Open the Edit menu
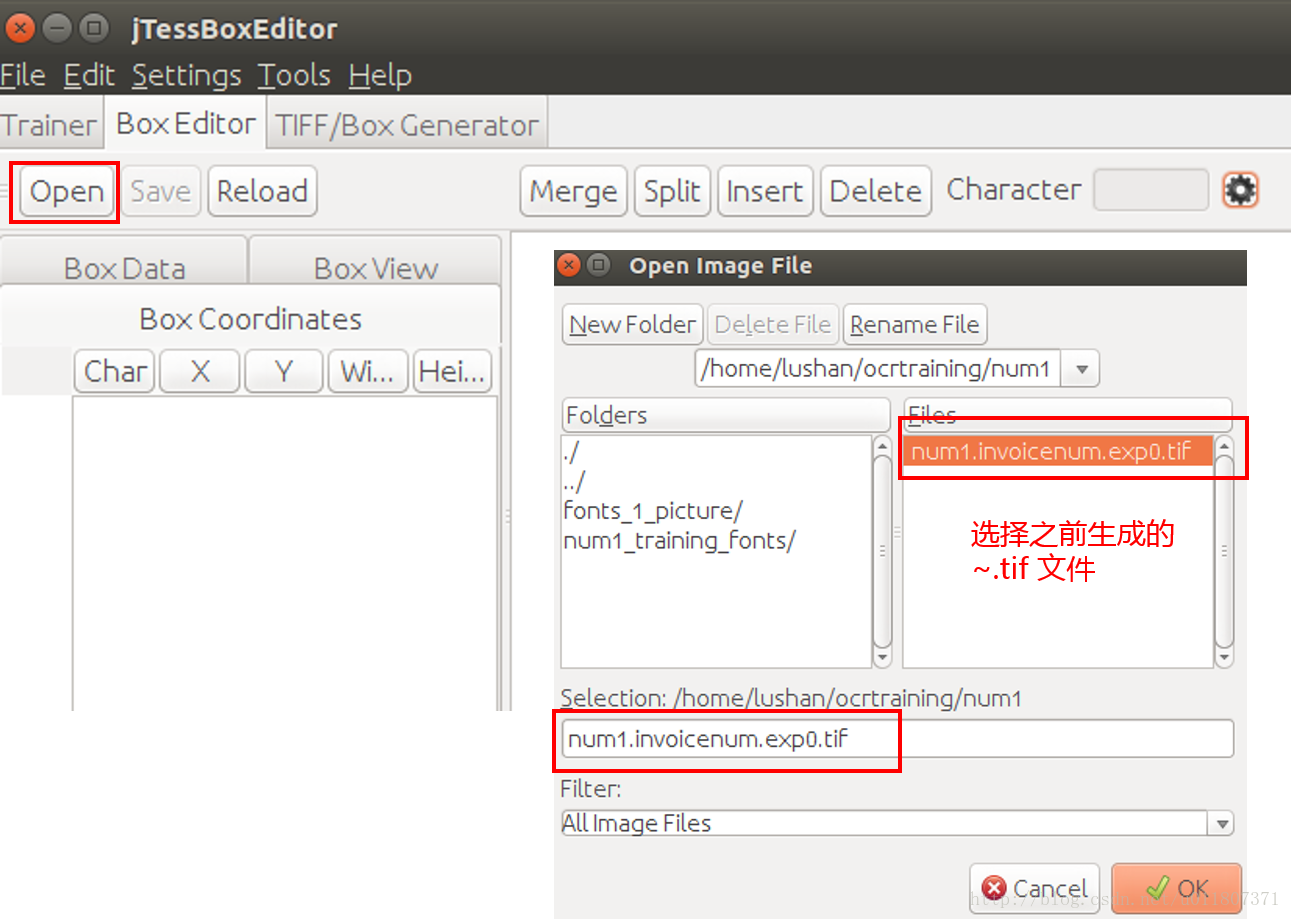 coord(89,76)
